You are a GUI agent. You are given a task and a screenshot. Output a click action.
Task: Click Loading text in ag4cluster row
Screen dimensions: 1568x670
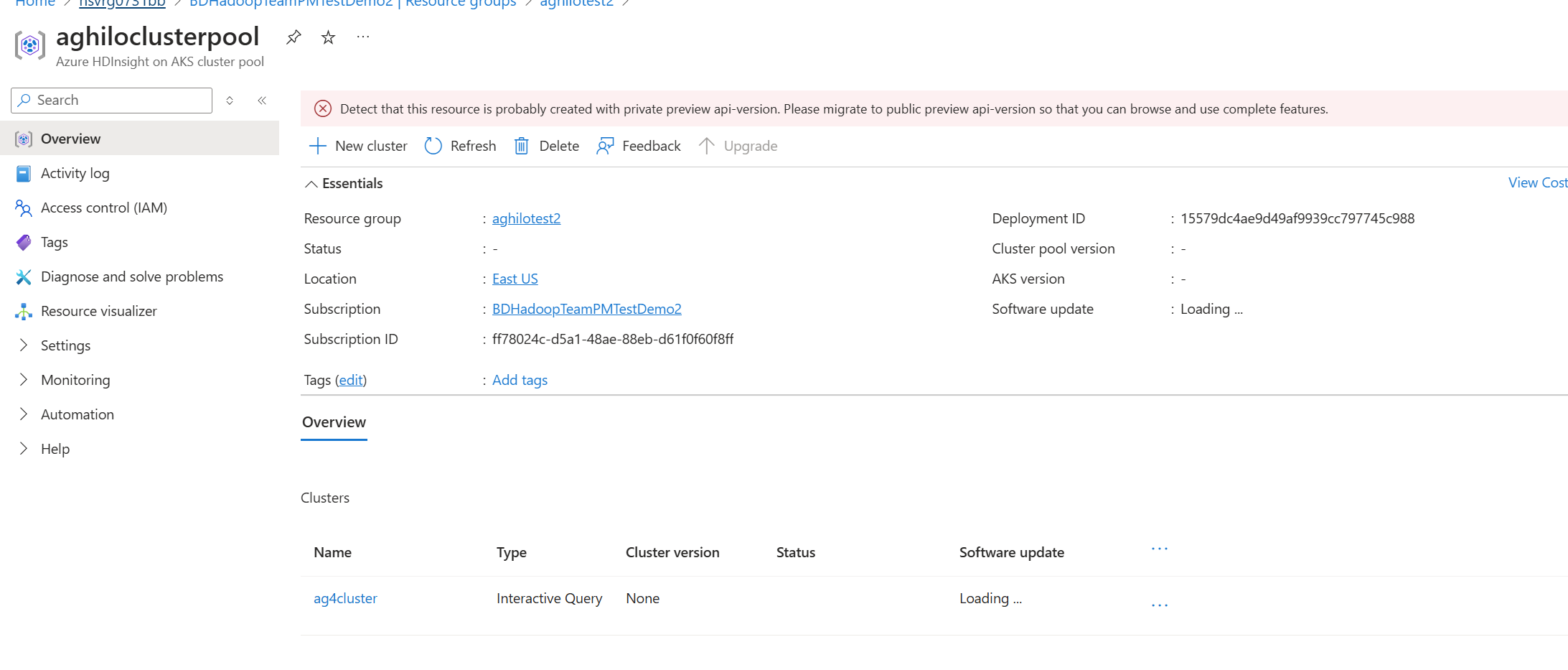(990, 598)
